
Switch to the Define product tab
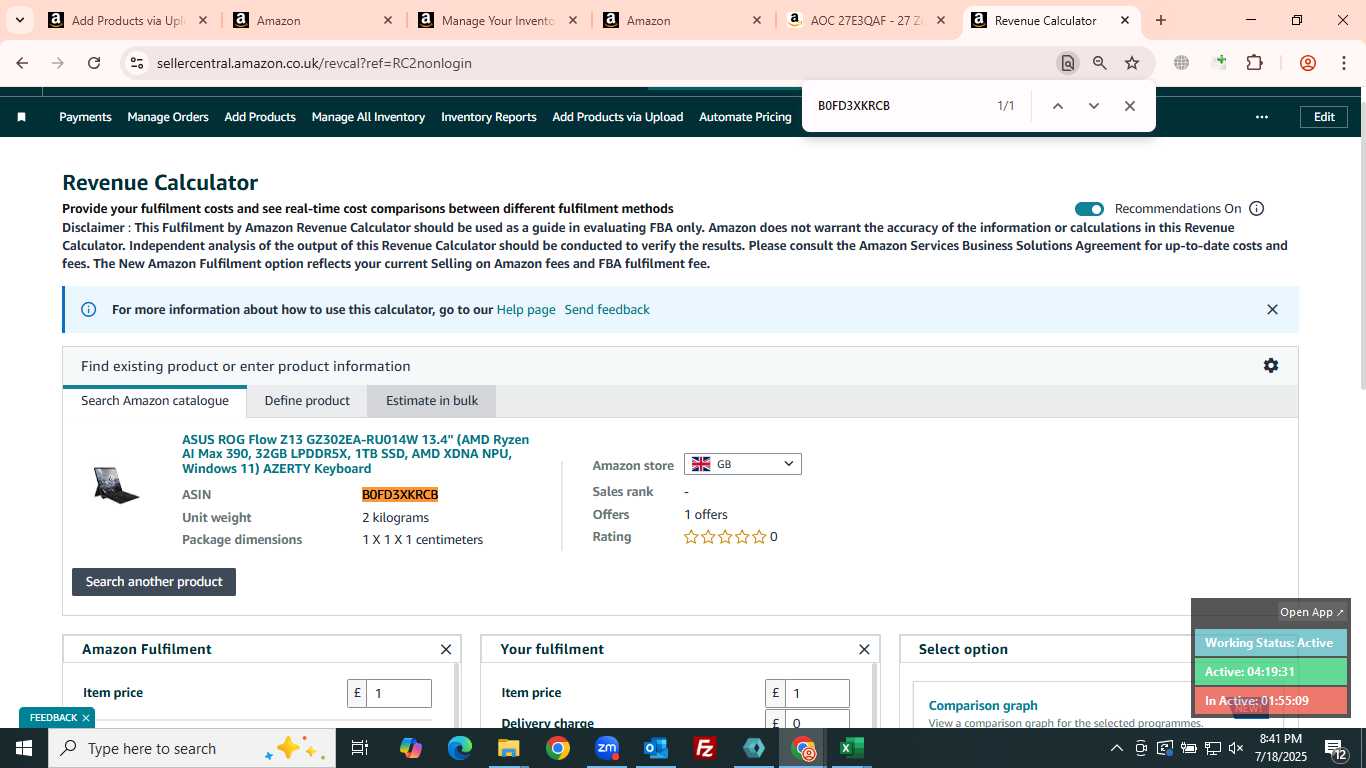(307, 401)
